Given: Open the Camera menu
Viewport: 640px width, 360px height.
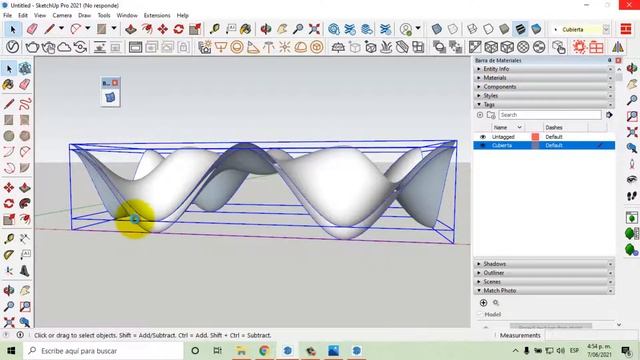Looking at the screenshot, I should pos(62,15).
